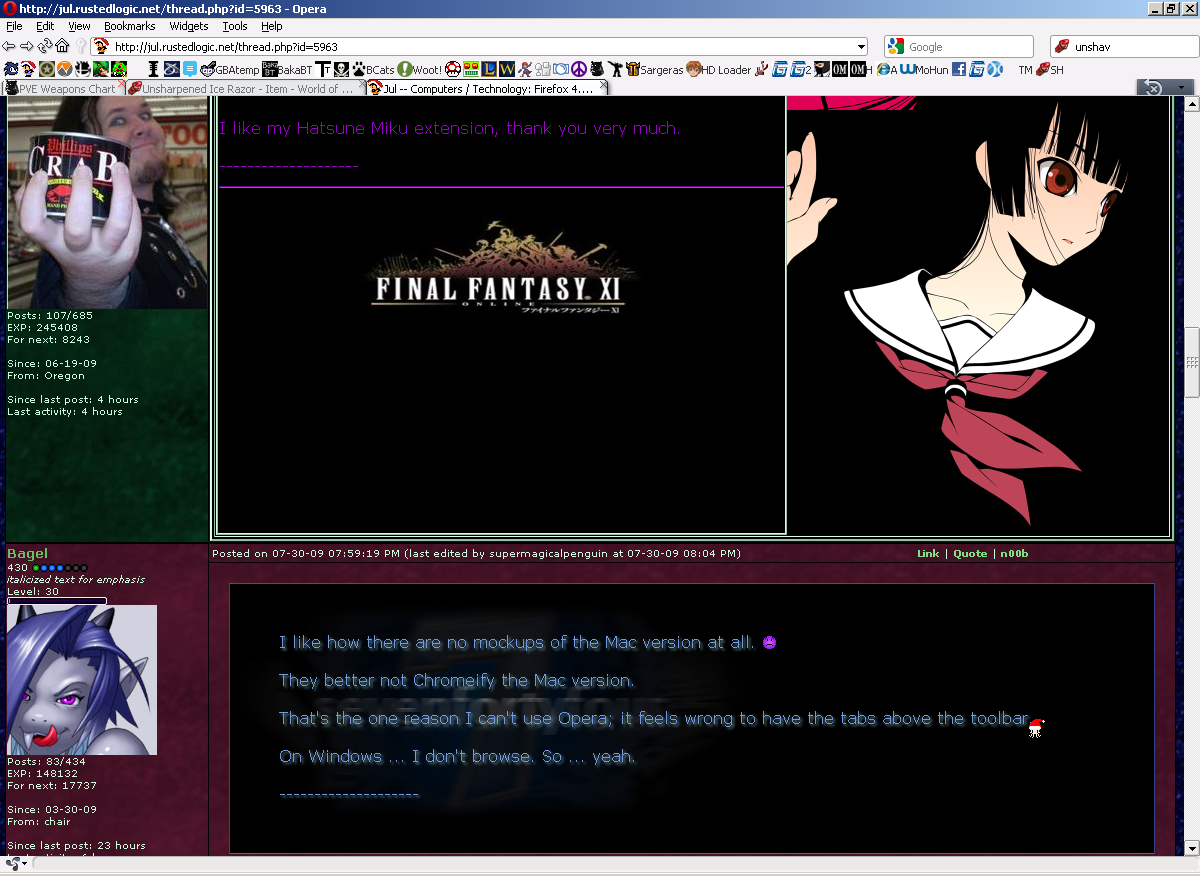
Task: Click the Home button in the navigation toolbar
Action: [62, 46]
